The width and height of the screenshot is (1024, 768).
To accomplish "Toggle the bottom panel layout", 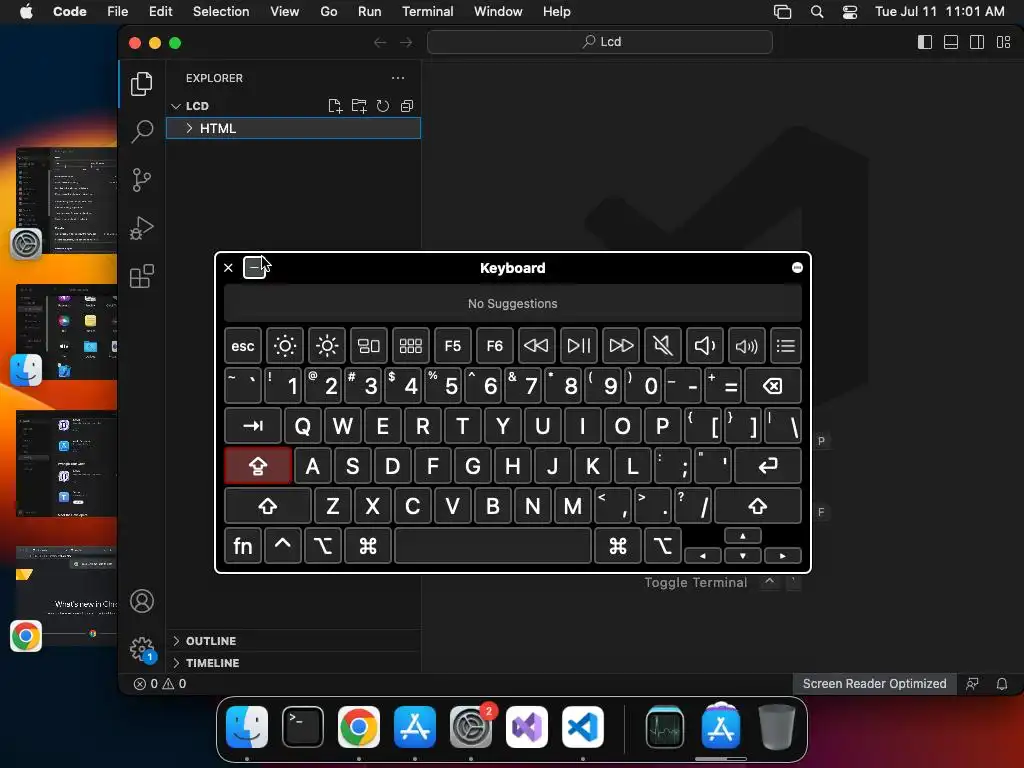I will 951,42.
